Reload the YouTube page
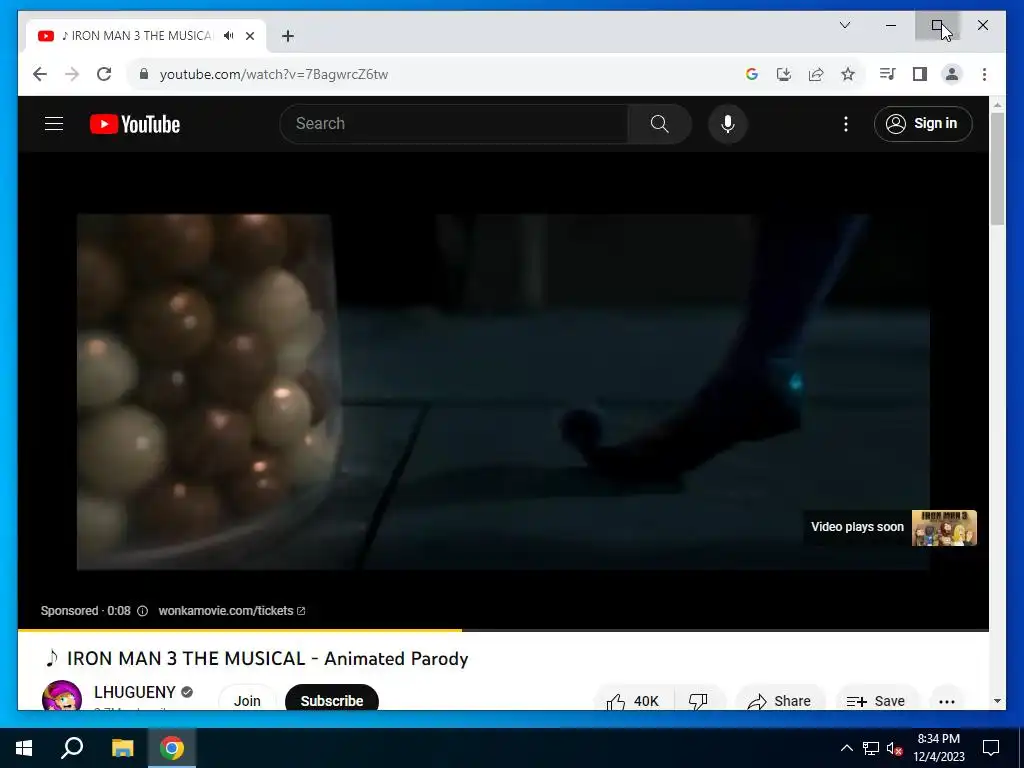Image resolution: width=1024 pixels, height=768 pixels. coord(104,74)
